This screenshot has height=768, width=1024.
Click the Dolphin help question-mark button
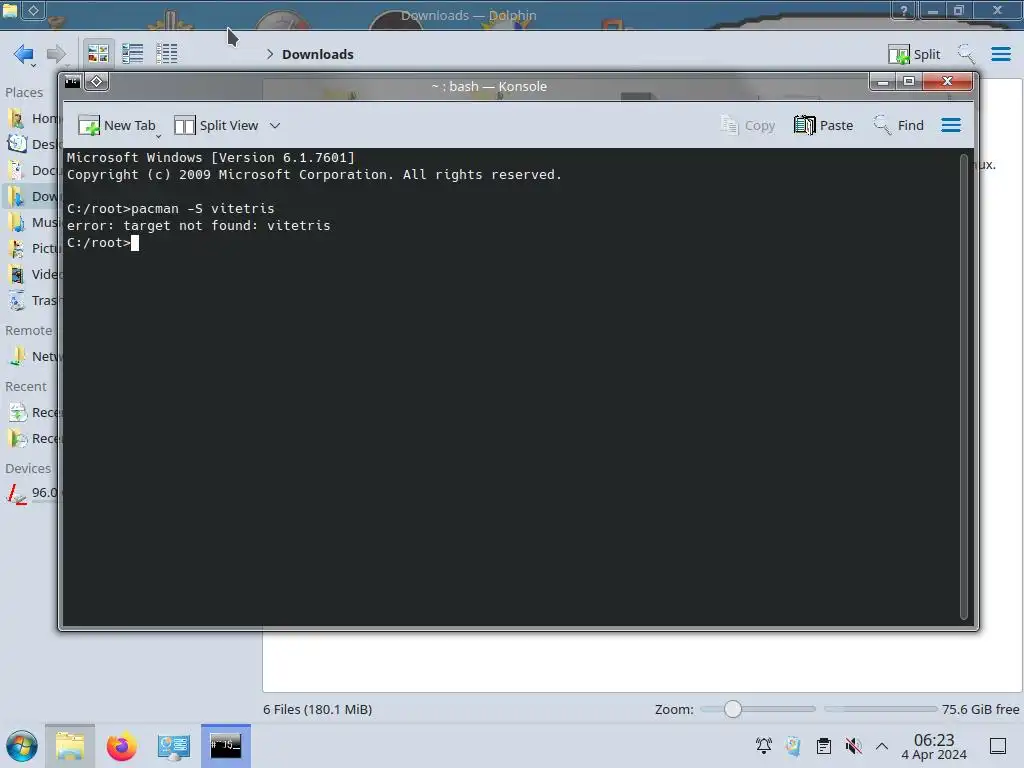(x=903, y=10)
